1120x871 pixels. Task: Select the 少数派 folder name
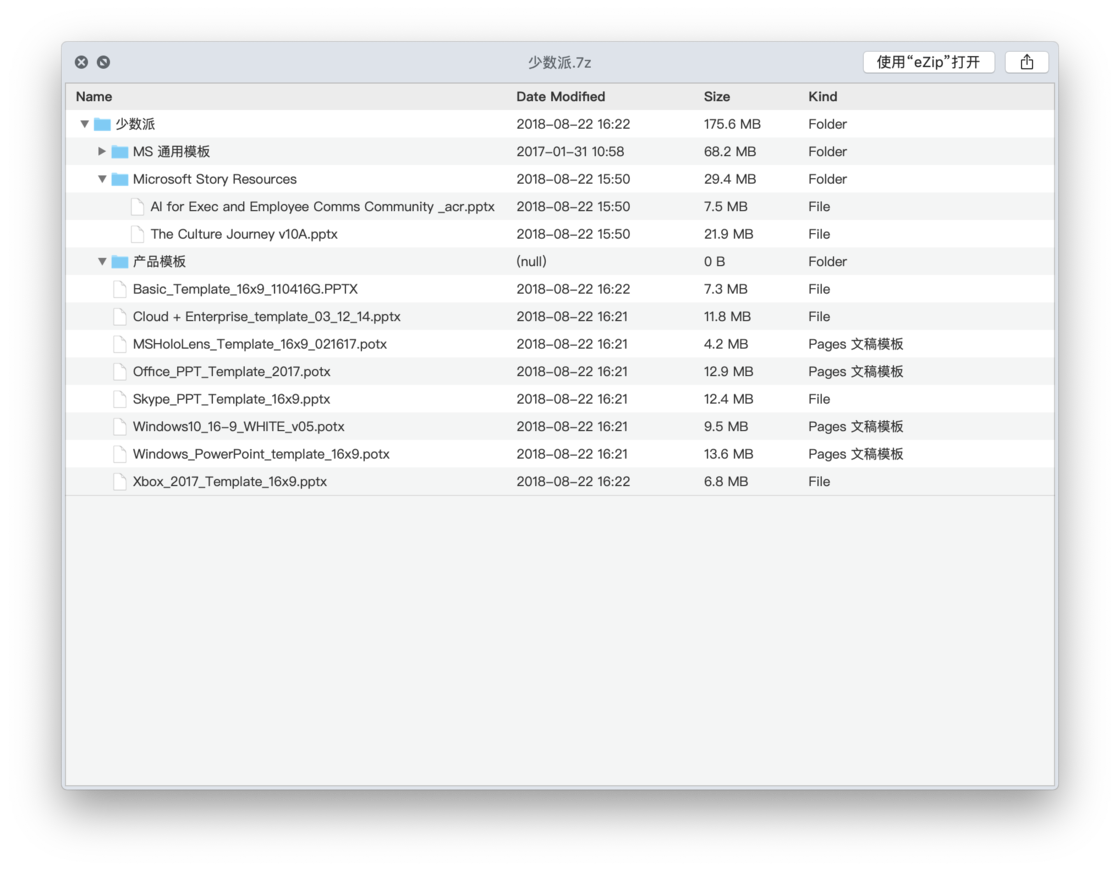pyautogui.click(x=136, y=124)
